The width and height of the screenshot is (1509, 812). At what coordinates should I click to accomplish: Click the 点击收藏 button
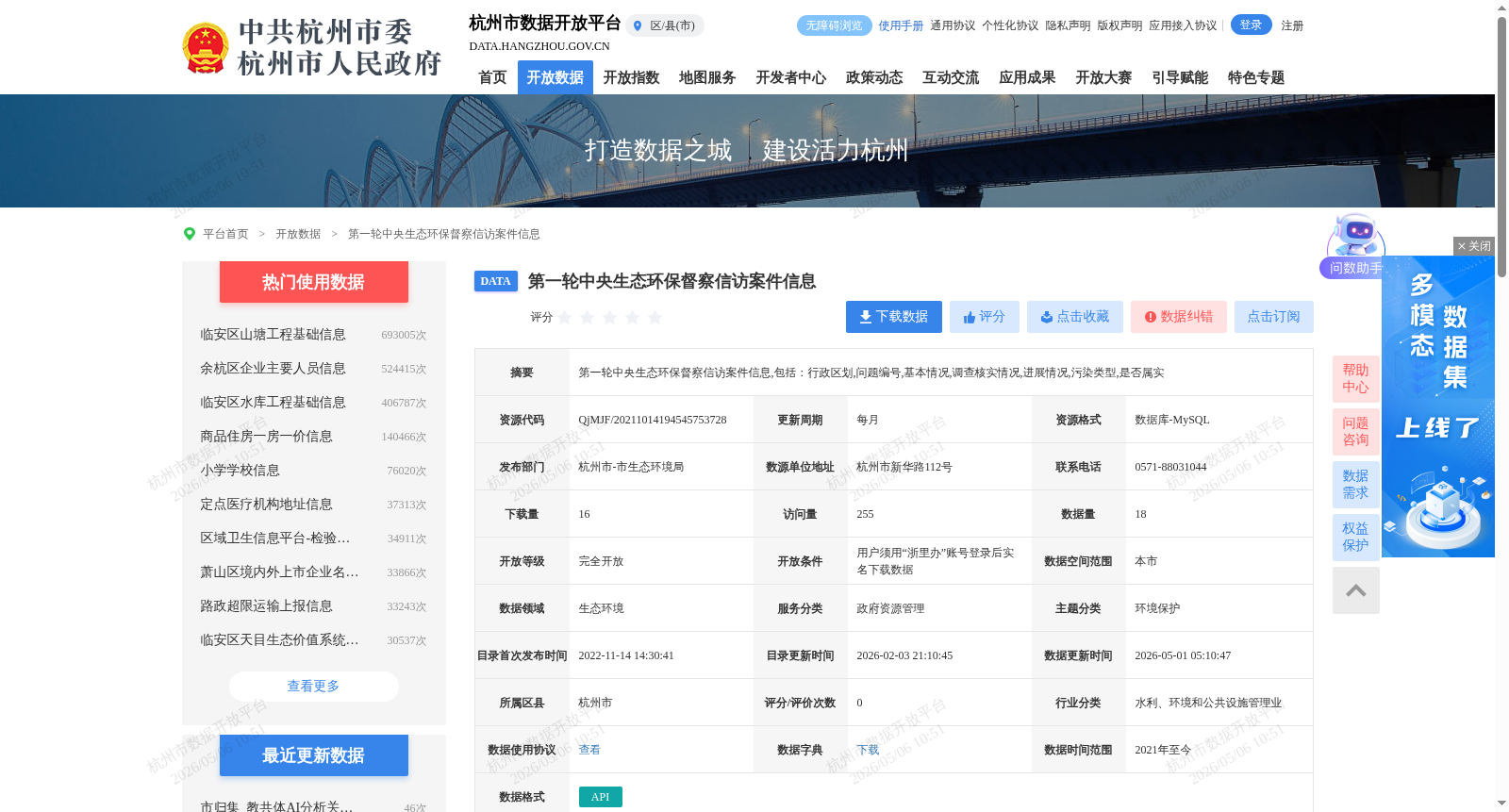point(1075,317)
